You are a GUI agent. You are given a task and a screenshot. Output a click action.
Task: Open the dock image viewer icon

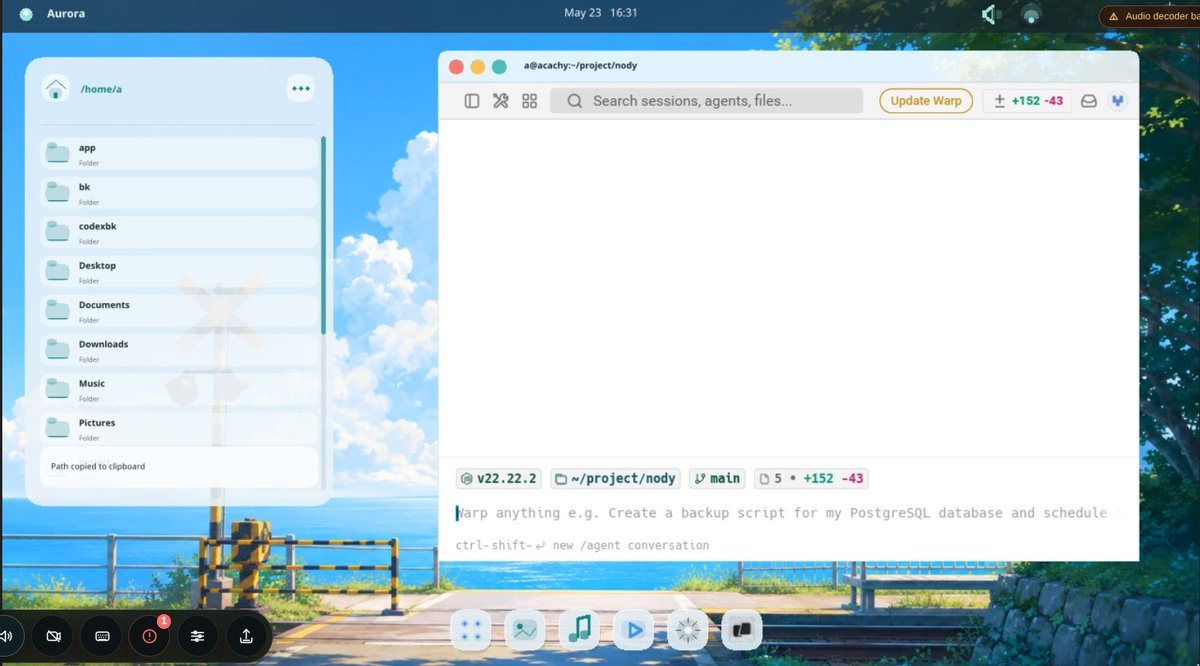coord(525,630)
